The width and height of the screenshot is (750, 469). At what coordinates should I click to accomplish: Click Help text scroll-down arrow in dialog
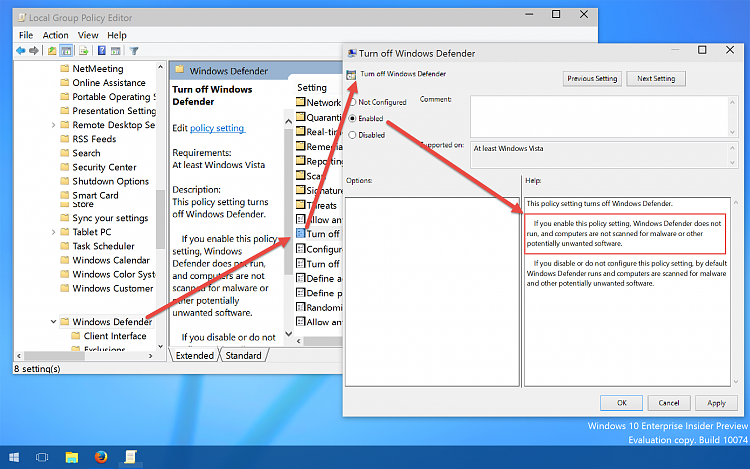736,382
